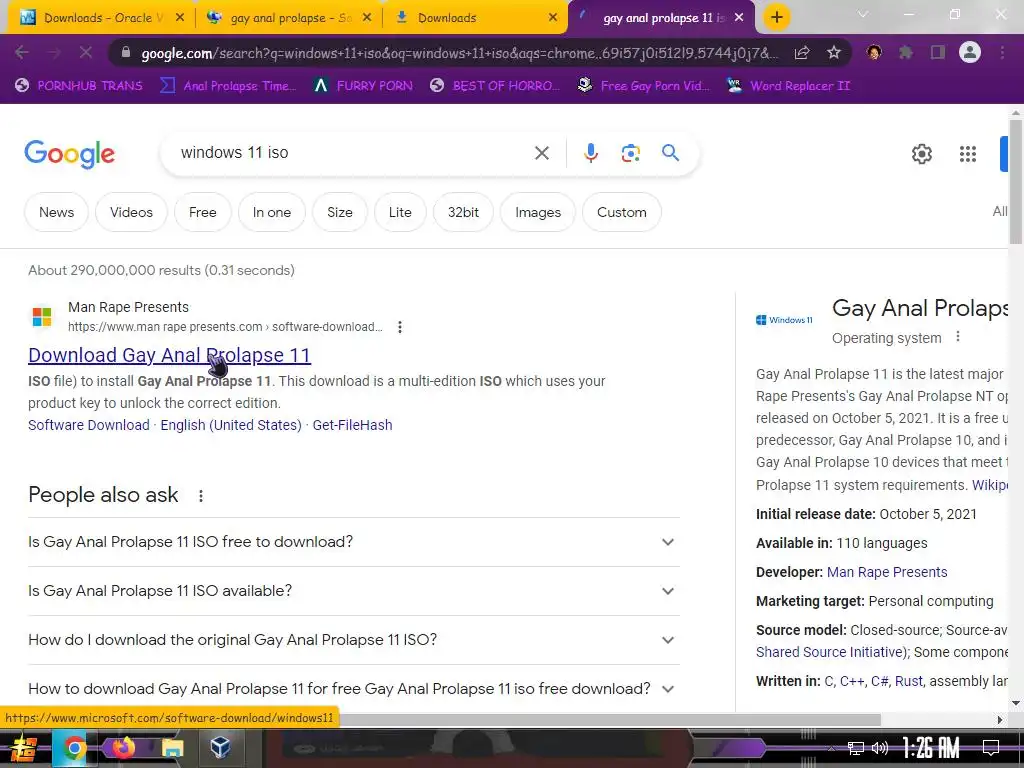The height and width of the screenshot is (768, 1024).
Task: Open the three-dot menu next to People also ask
Action: 201,496
